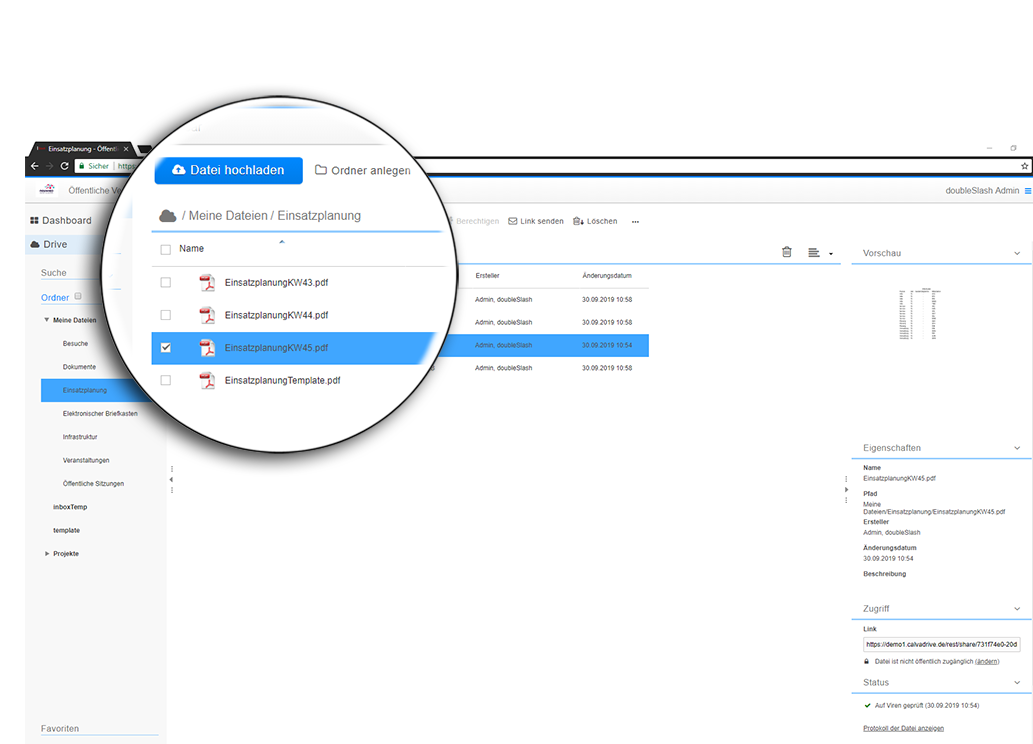
Task: Click the cloud icon in breadcrumb path
Action: (168, 216)
